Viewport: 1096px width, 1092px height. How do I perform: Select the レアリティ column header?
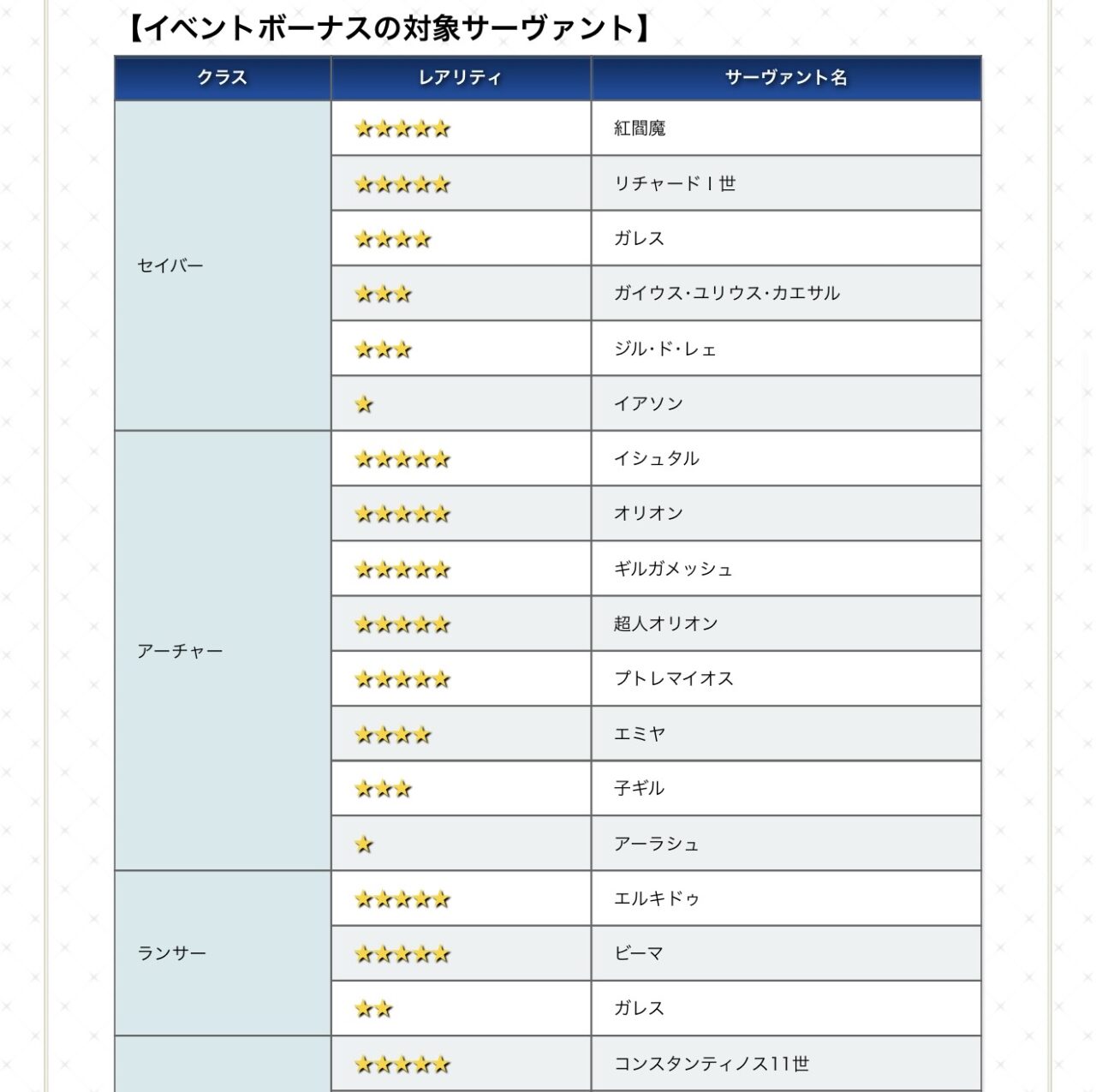460,78
